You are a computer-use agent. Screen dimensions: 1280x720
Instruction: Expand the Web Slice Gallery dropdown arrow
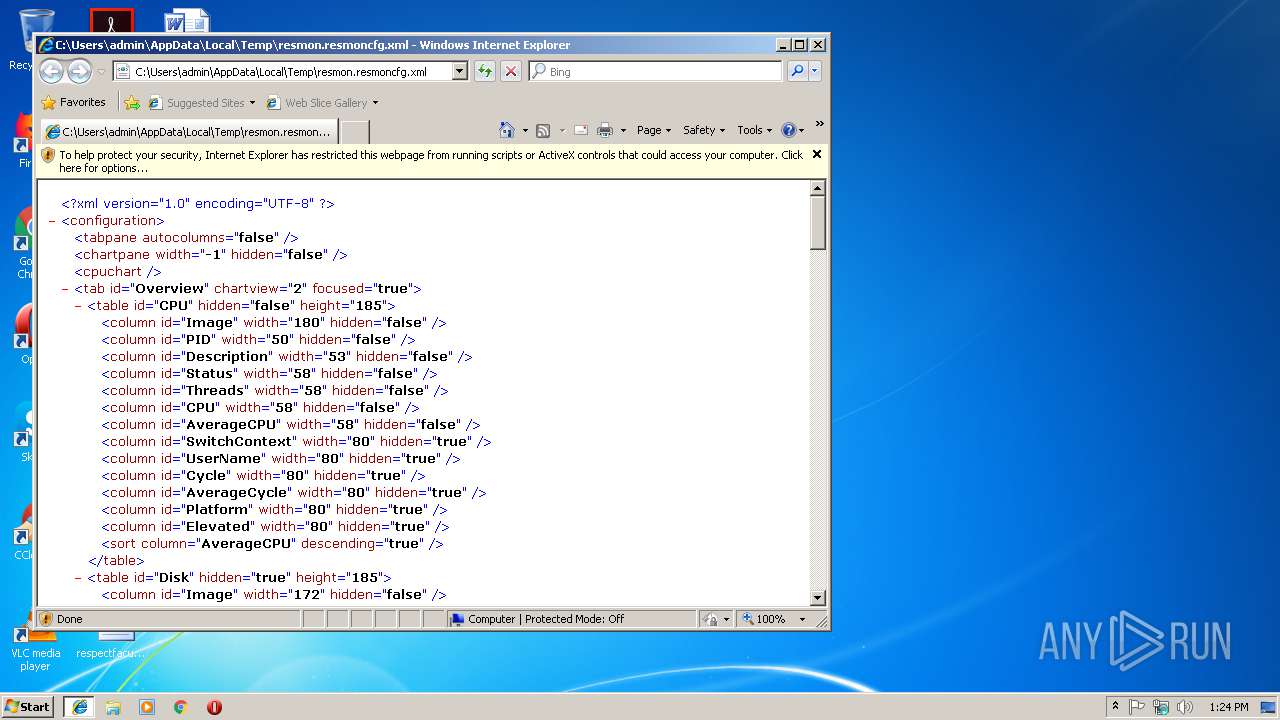tap(375, 103)
